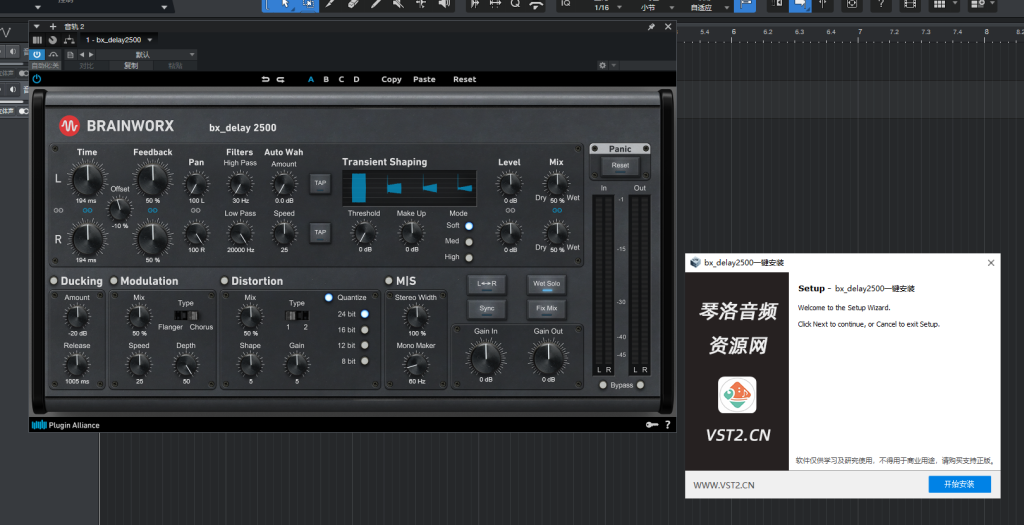Viewport: 1024px width, 525px height.
Task: Click the Wet Solo button
Action: pos(547,284)
